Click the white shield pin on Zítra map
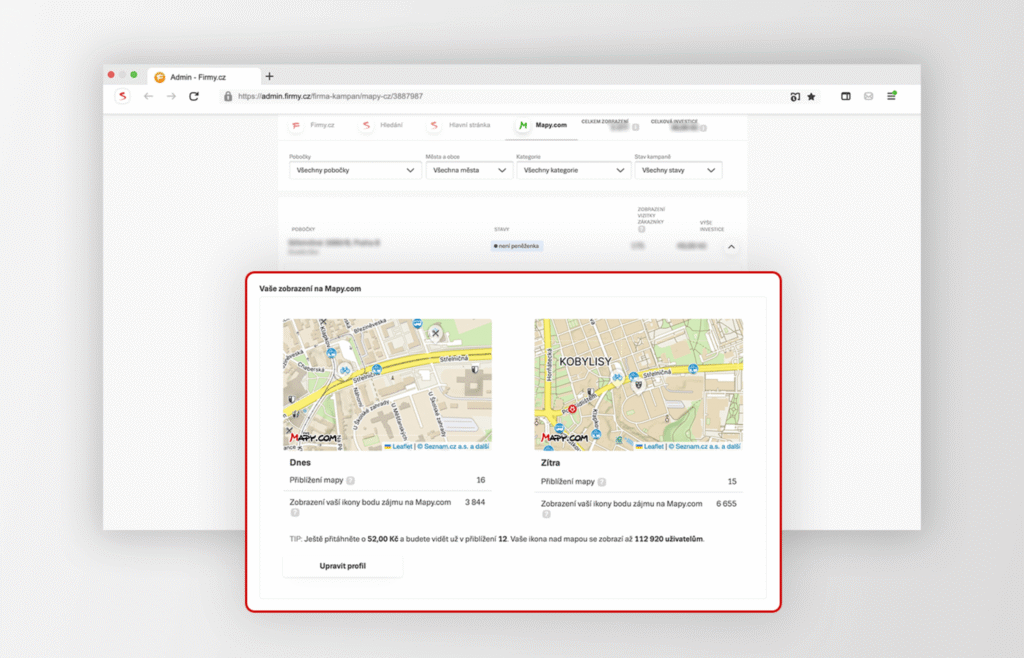The width and height of the screenshot is (1024, 658). (639, 386)
